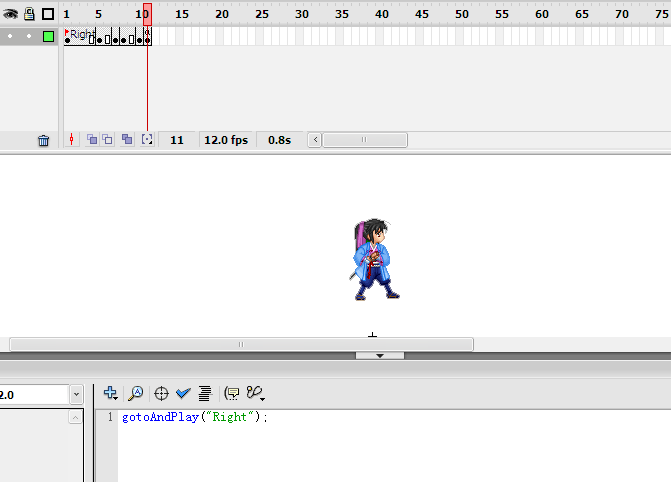Screen dimensions: 671x482
Task: Open modify onion markers menu
Action: [x=147, y=140]
